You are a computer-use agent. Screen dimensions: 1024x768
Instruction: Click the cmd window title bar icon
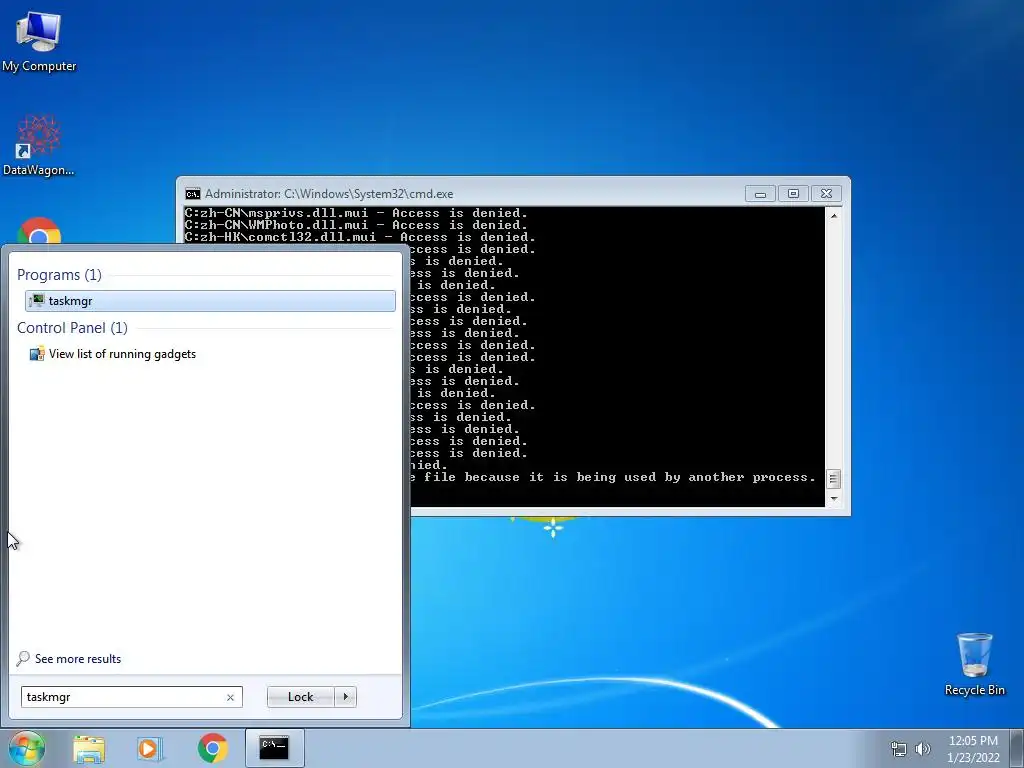point(193,194)
